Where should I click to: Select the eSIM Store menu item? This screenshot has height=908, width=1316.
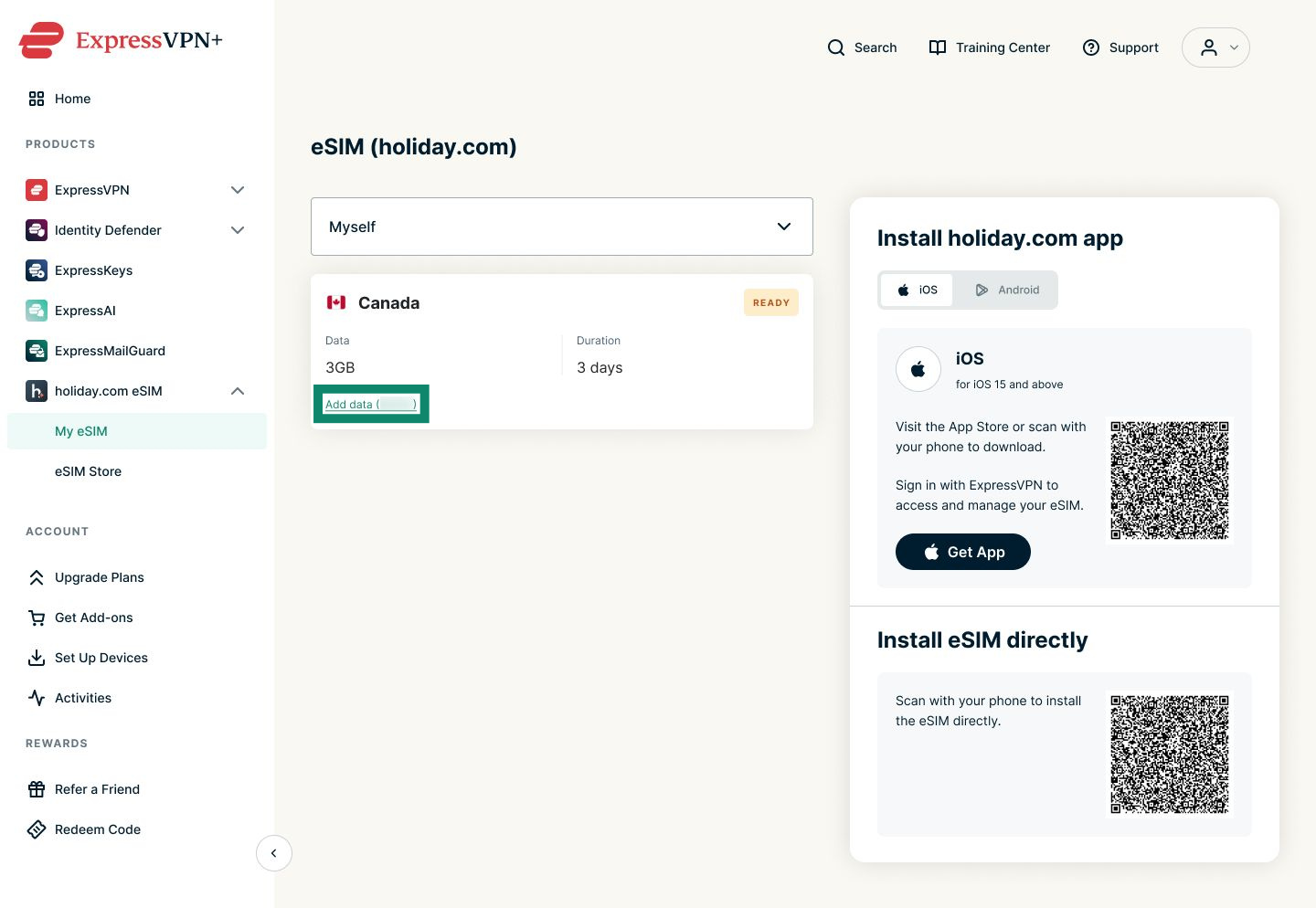(x=88, y=471)
